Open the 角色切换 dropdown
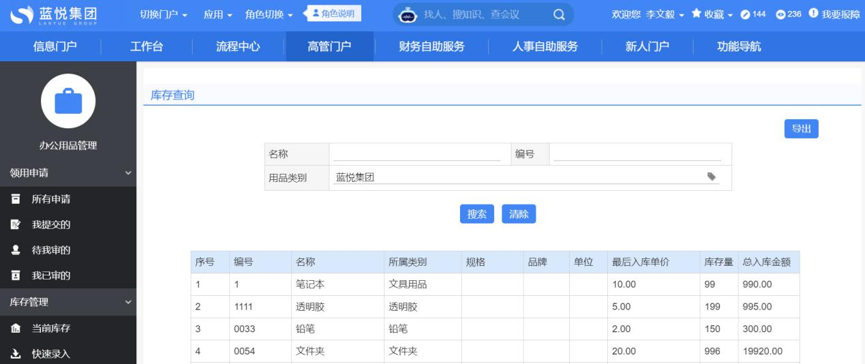The image size is (865, 364). click(x=269, y=15)
